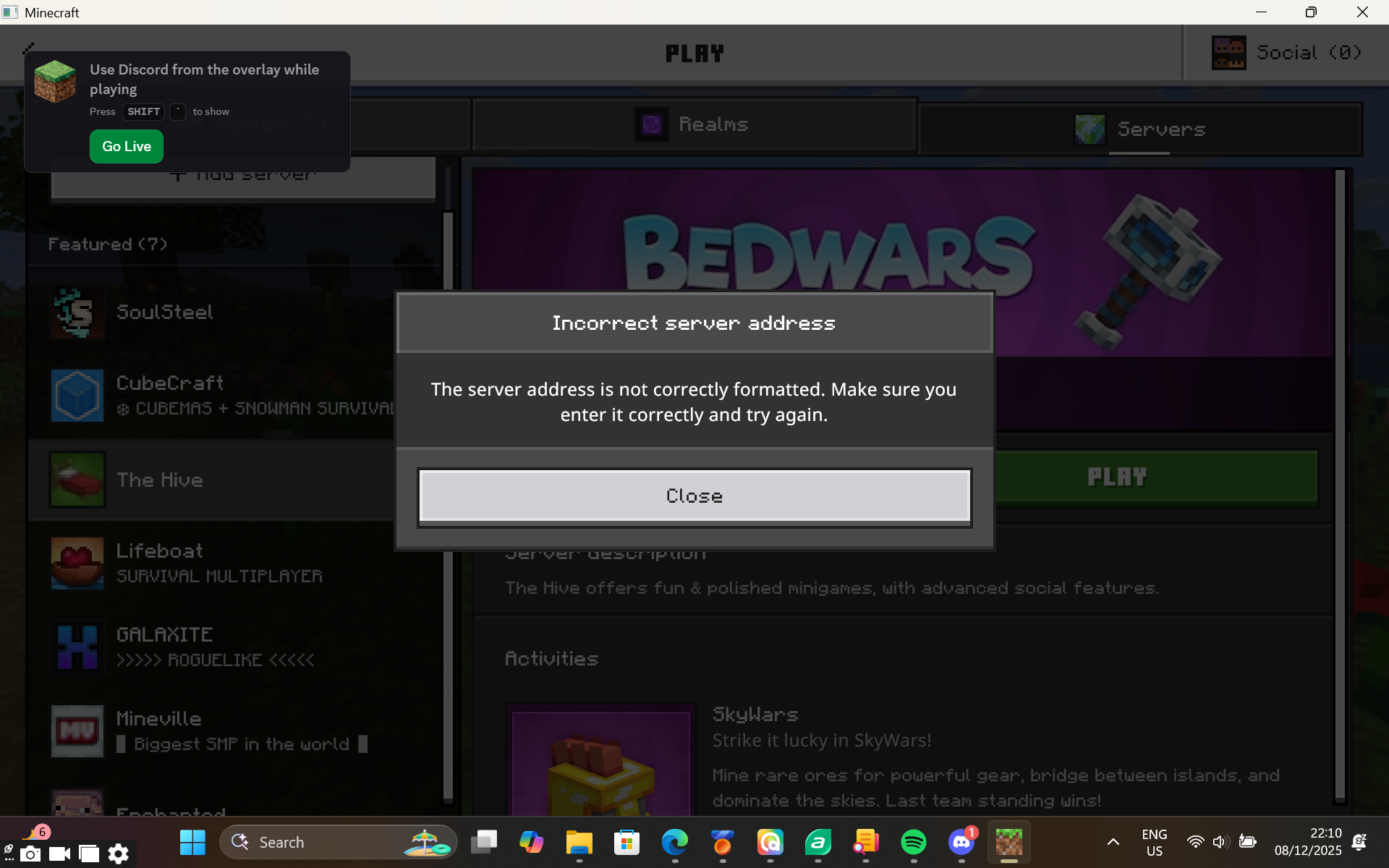
Task: Click The Hive server icon
Action: tap(77, 480)
